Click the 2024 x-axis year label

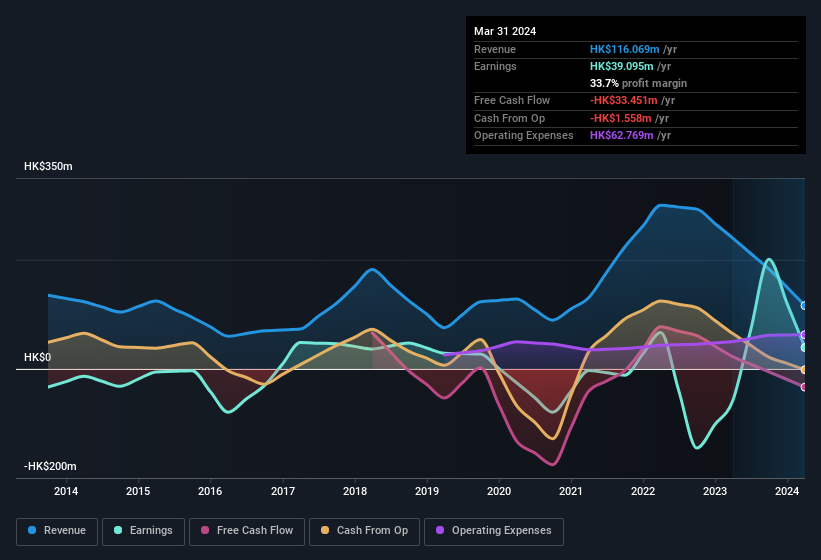coord(787,491)
